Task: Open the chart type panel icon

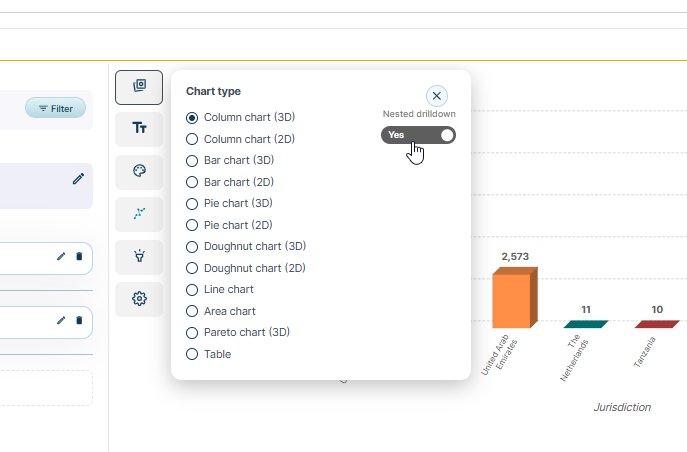Action: (x=139, y=87)
